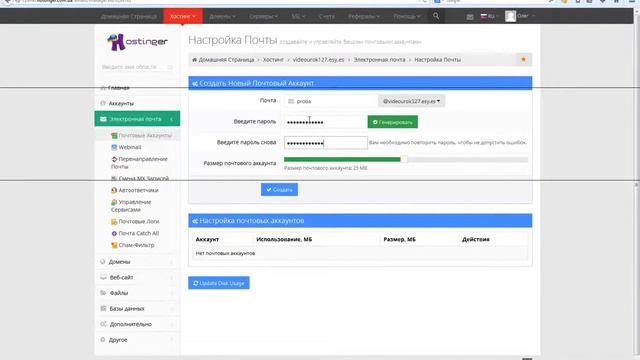This screenshot has width=640, height=360.
Task: Click the Update Disk Usage button
Action: pyautogui.click(x=219, y=283)
